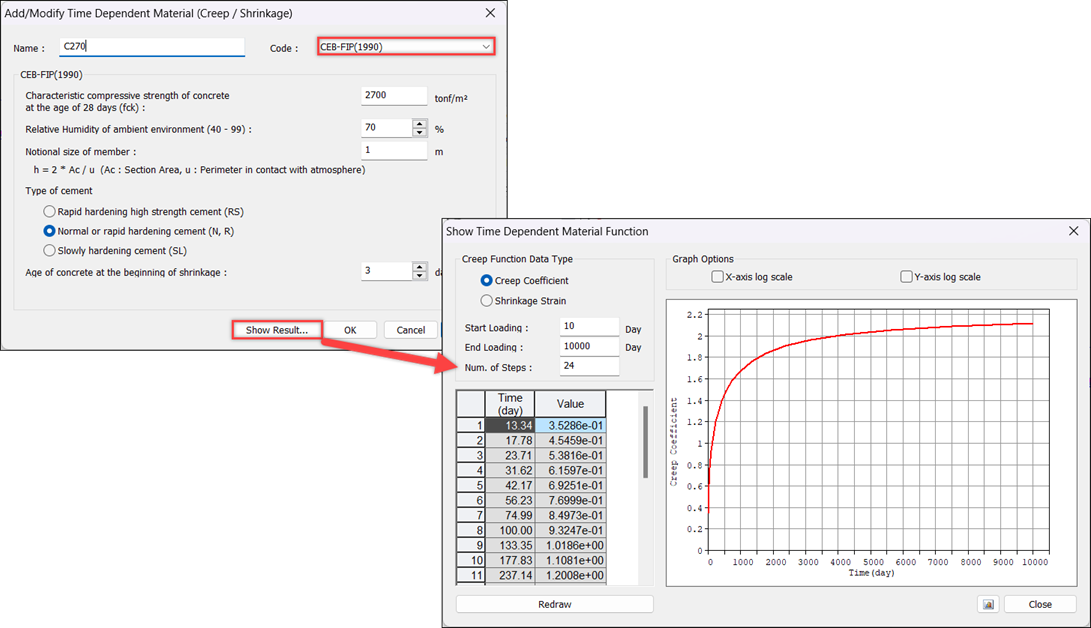Click the table's vertical scrollbar thumb
Screen dimensions: 1091x628
pos(646,442)
